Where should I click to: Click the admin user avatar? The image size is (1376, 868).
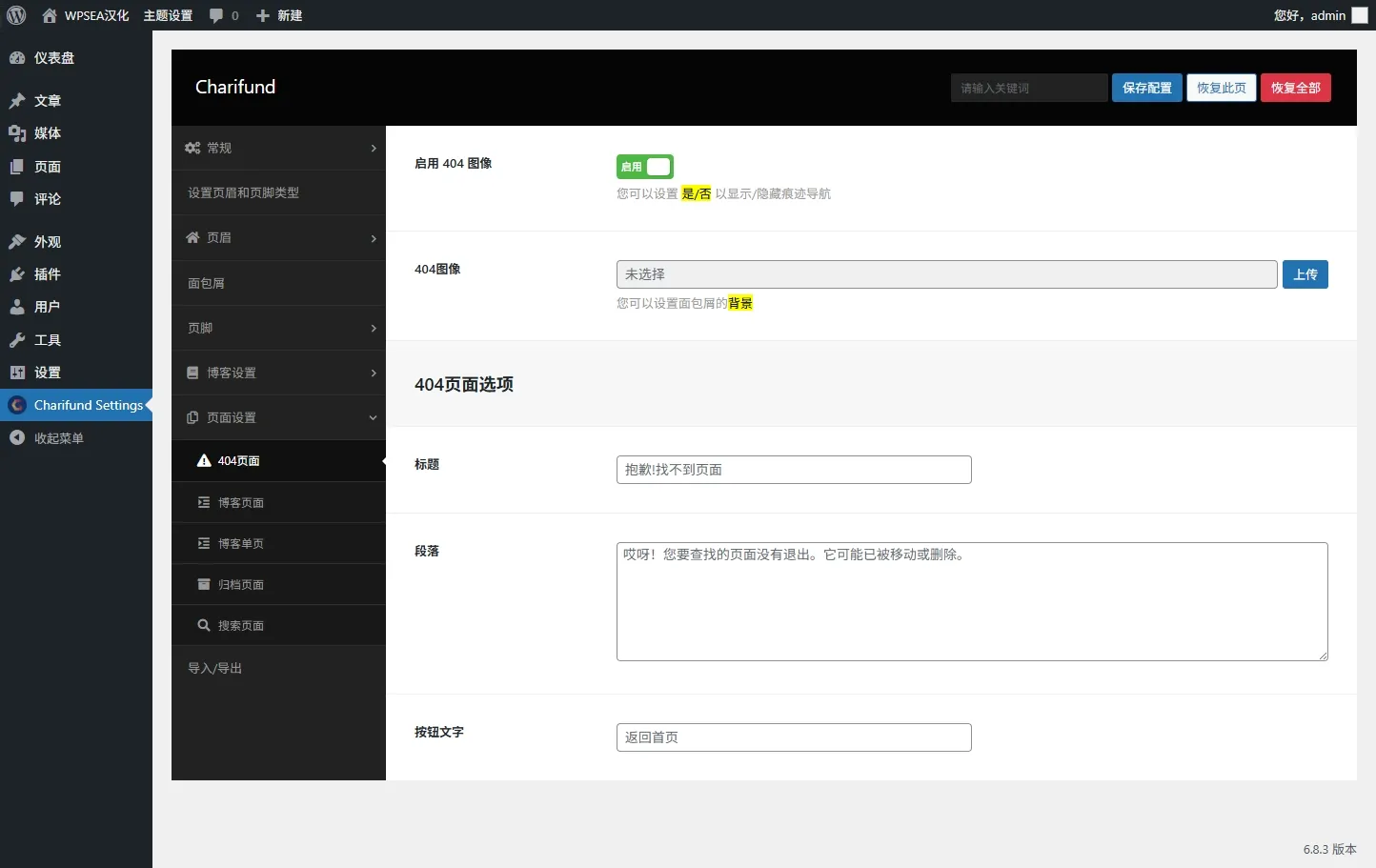click(x=1360, y=15)
